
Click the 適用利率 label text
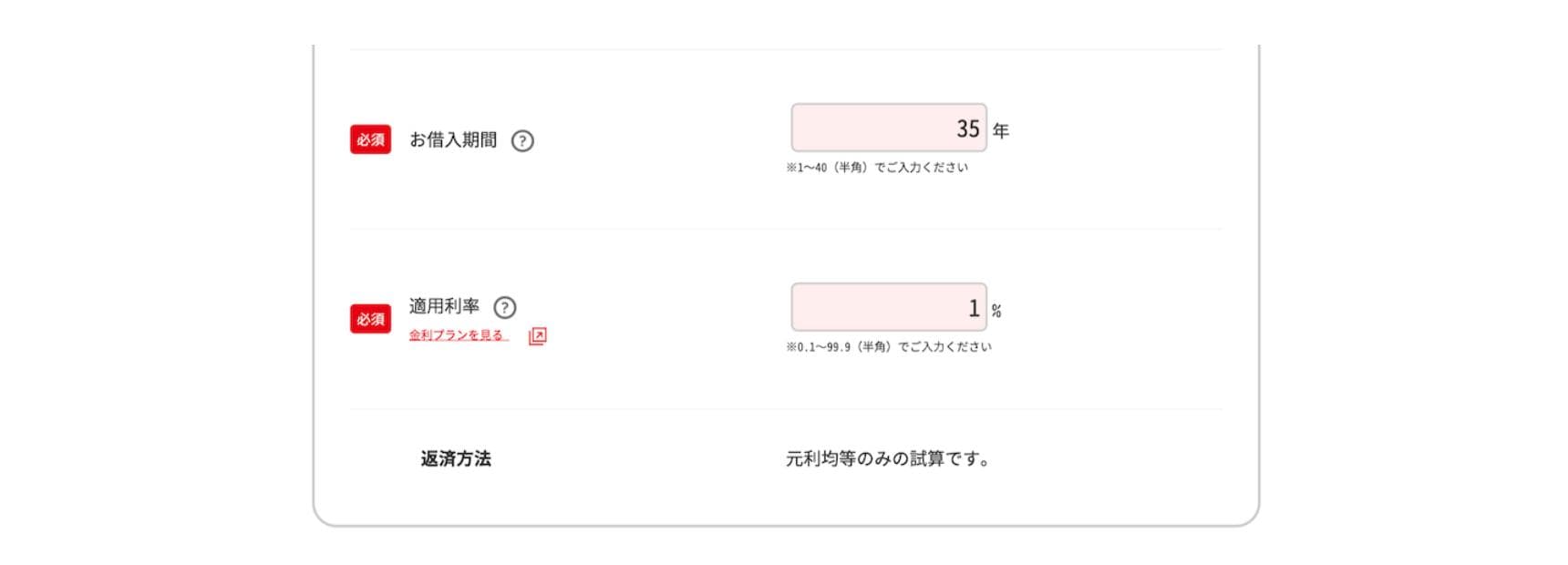tap(444, 306)
